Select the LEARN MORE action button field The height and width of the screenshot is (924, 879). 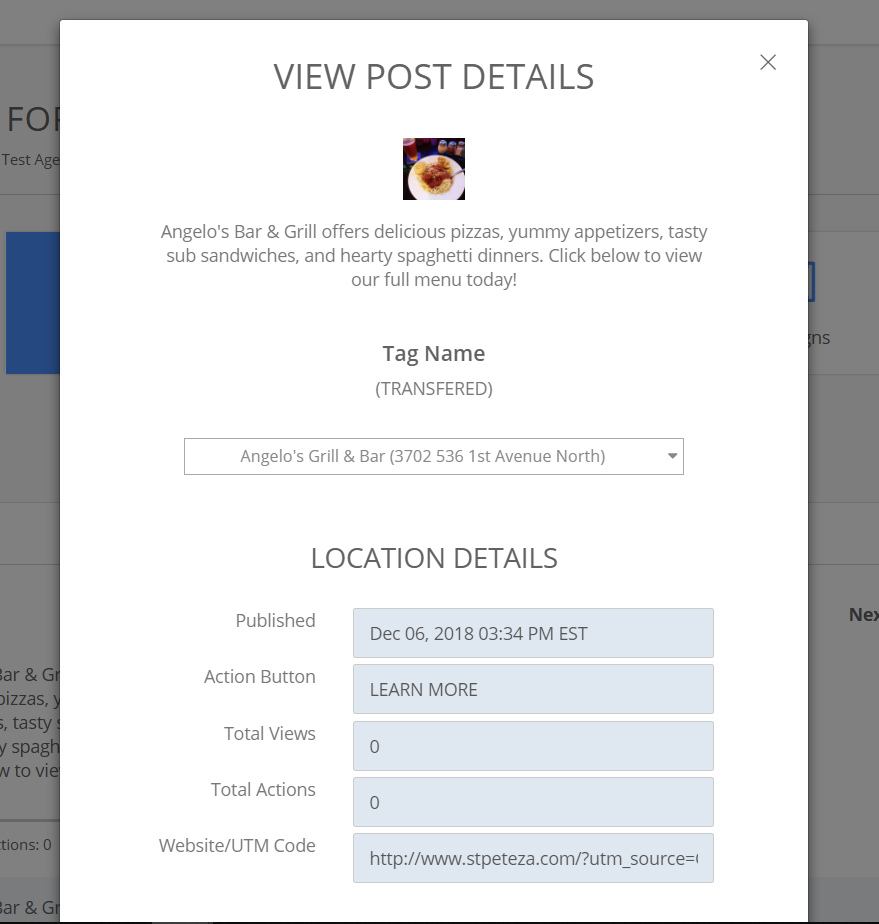(533, 689)
